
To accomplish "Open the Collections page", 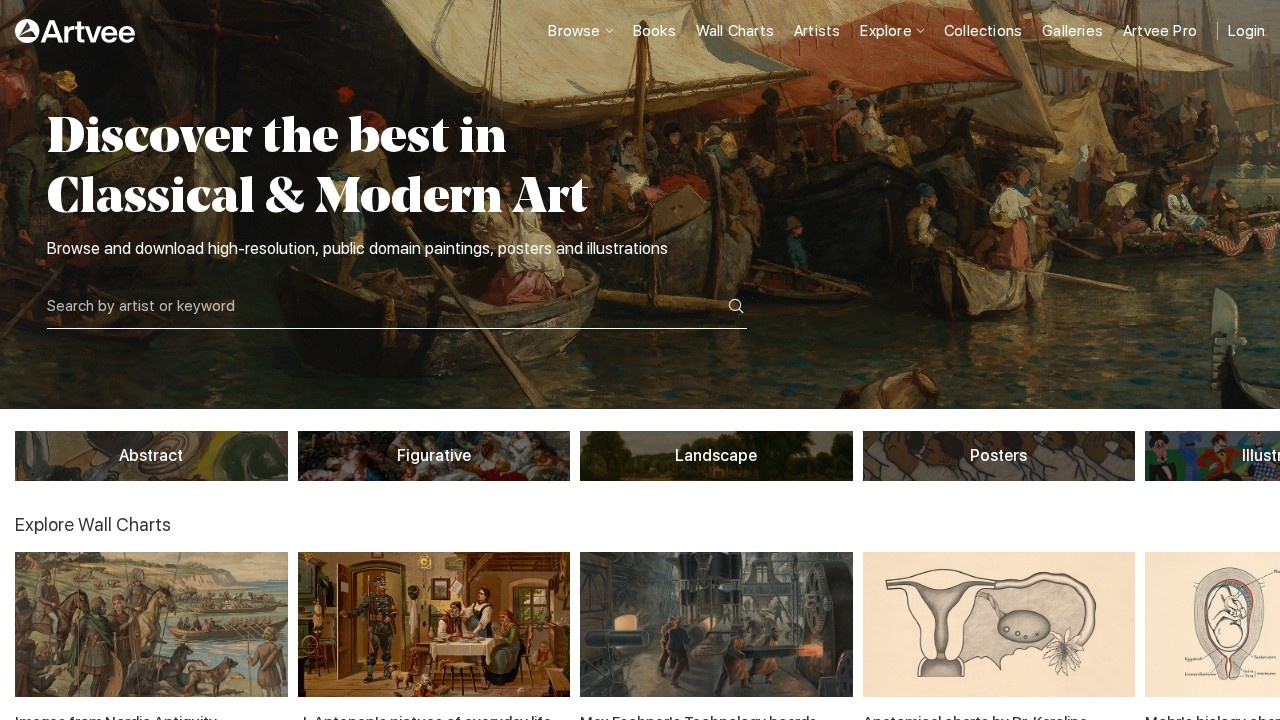I will click(x=983, y=31).
